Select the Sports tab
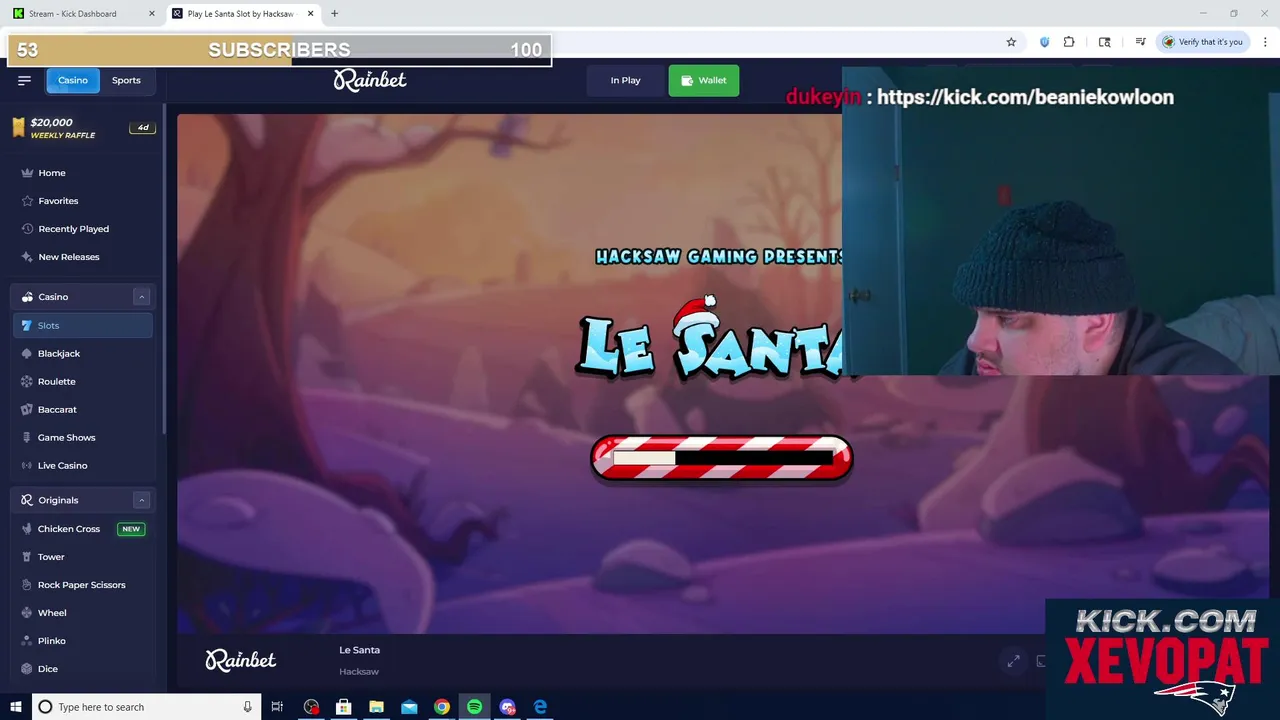The height and width of the screenshot is (720, 1280). click(x=126, y=80)
